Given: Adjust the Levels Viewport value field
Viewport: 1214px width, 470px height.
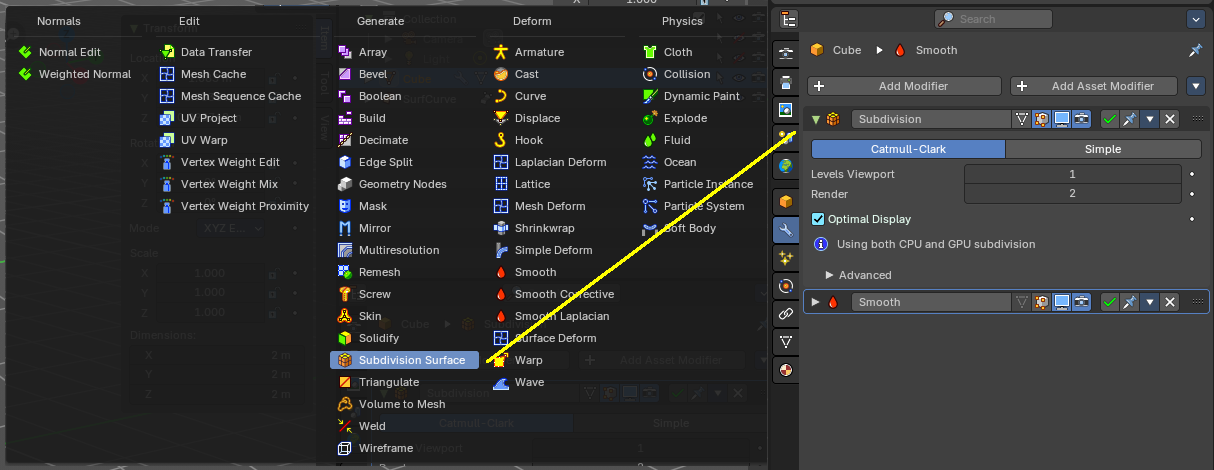Looking at the screenshot, I should (1072, 174).
